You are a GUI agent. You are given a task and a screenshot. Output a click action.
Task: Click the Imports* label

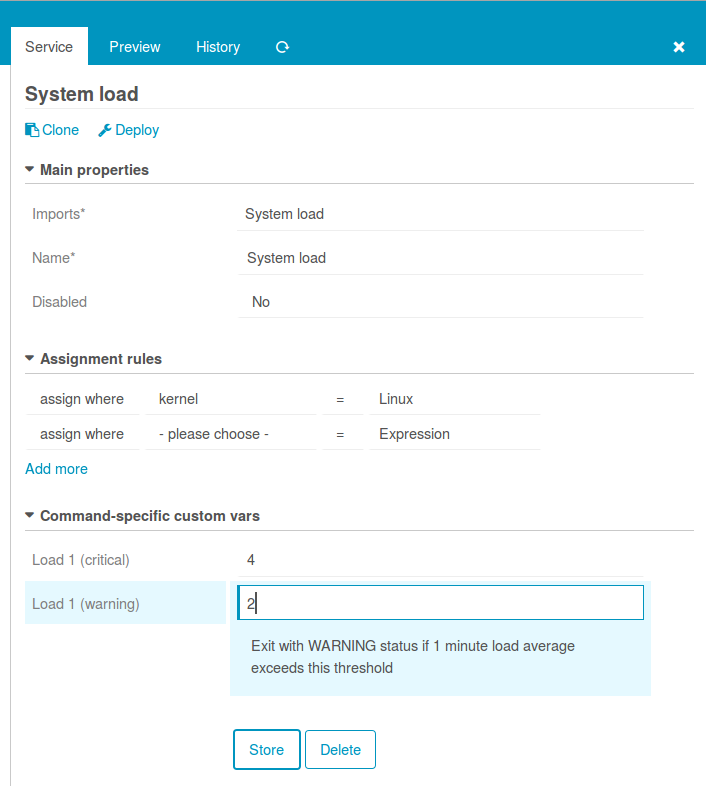59,214
